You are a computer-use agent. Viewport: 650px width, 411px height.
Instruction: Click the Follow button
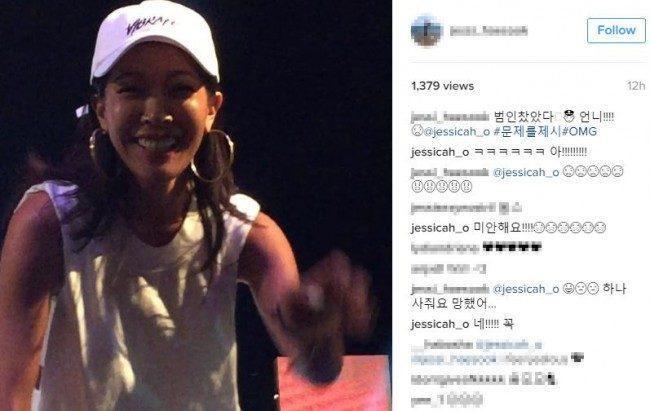click(616, 30)
